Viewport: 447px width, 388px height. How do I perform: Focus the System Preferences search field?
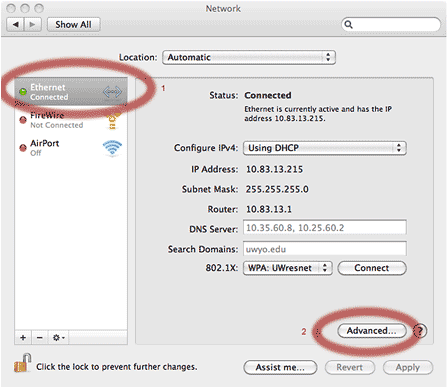391,24
